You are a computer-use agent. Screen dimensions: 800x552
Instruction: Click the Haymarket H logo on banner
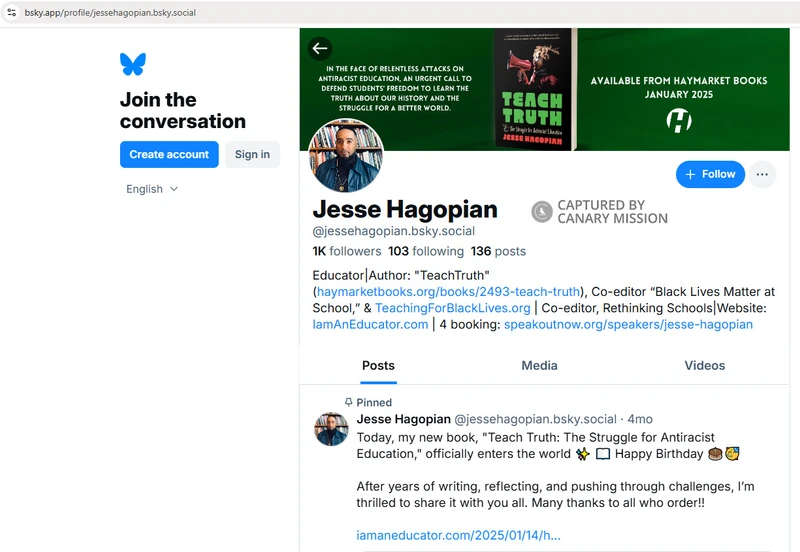[679, 120]
